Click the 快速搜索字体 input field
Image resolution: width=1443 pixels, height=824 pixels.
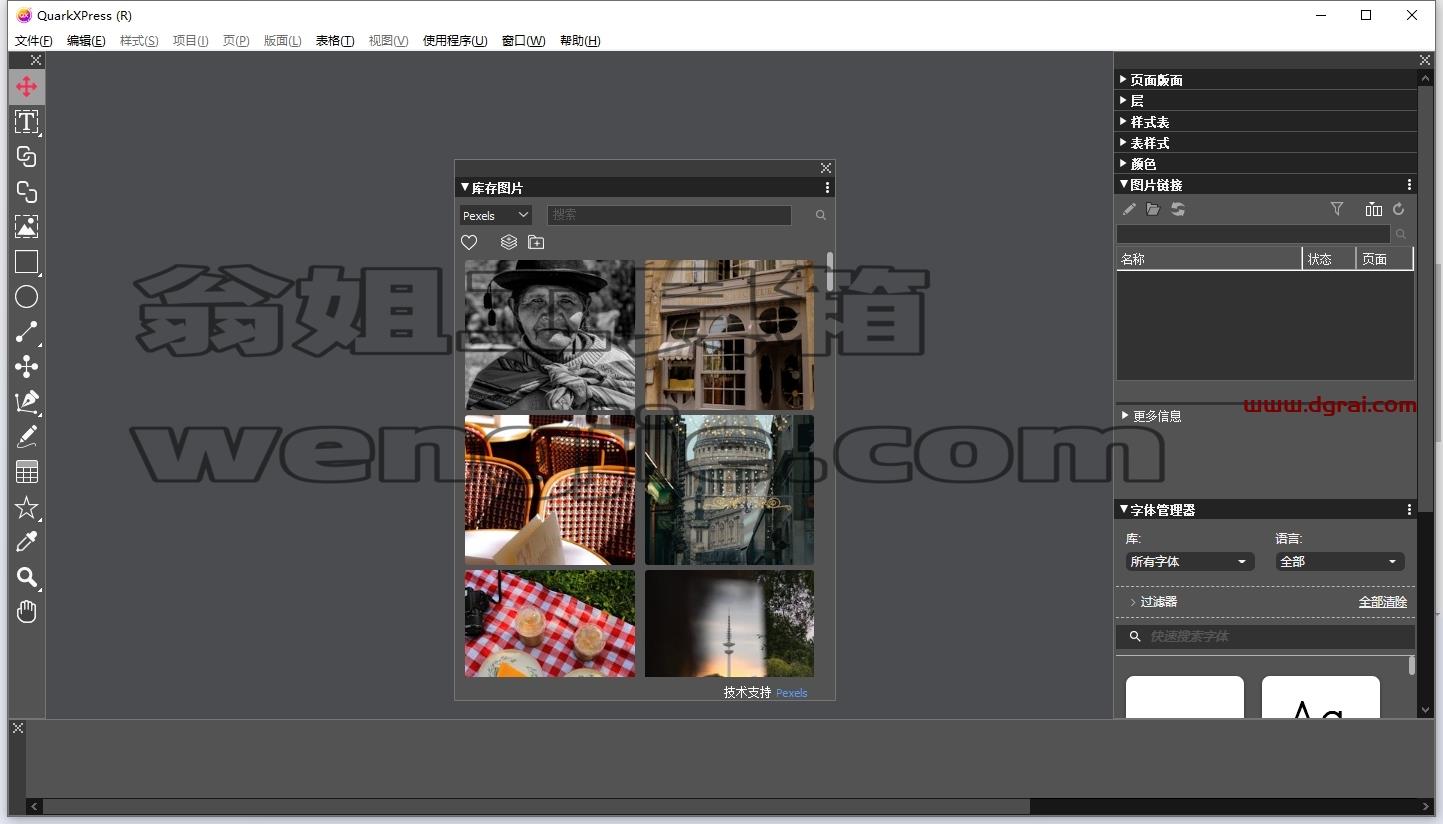[x=1265, y=636]
